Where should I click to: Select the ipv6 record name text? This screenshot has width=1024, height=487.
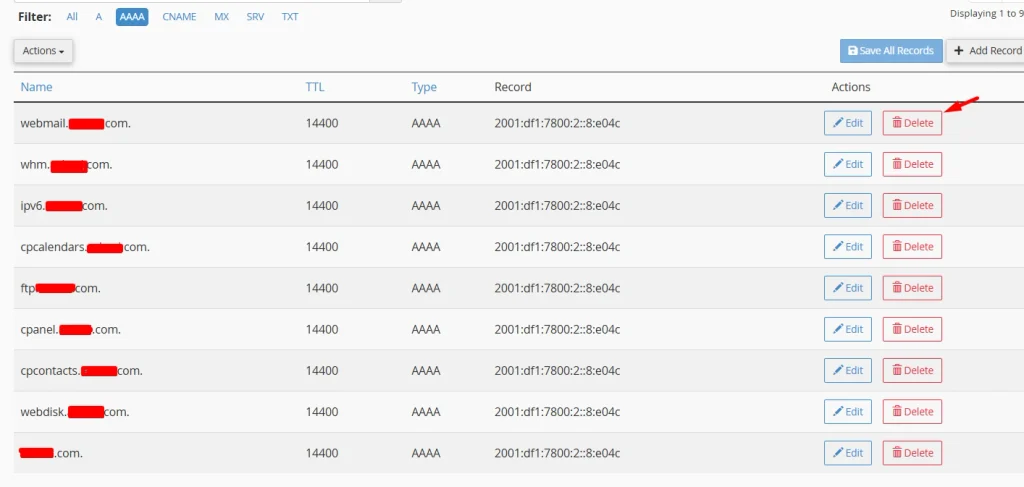[x=64, y=206]
